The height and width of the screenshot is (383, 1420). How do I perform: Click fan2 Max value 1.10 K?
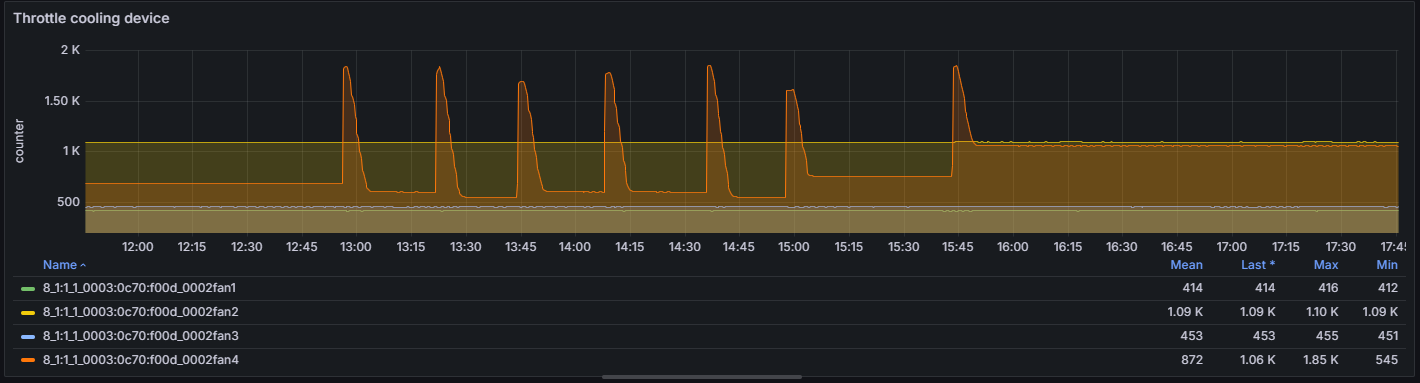pos(1320,312)
